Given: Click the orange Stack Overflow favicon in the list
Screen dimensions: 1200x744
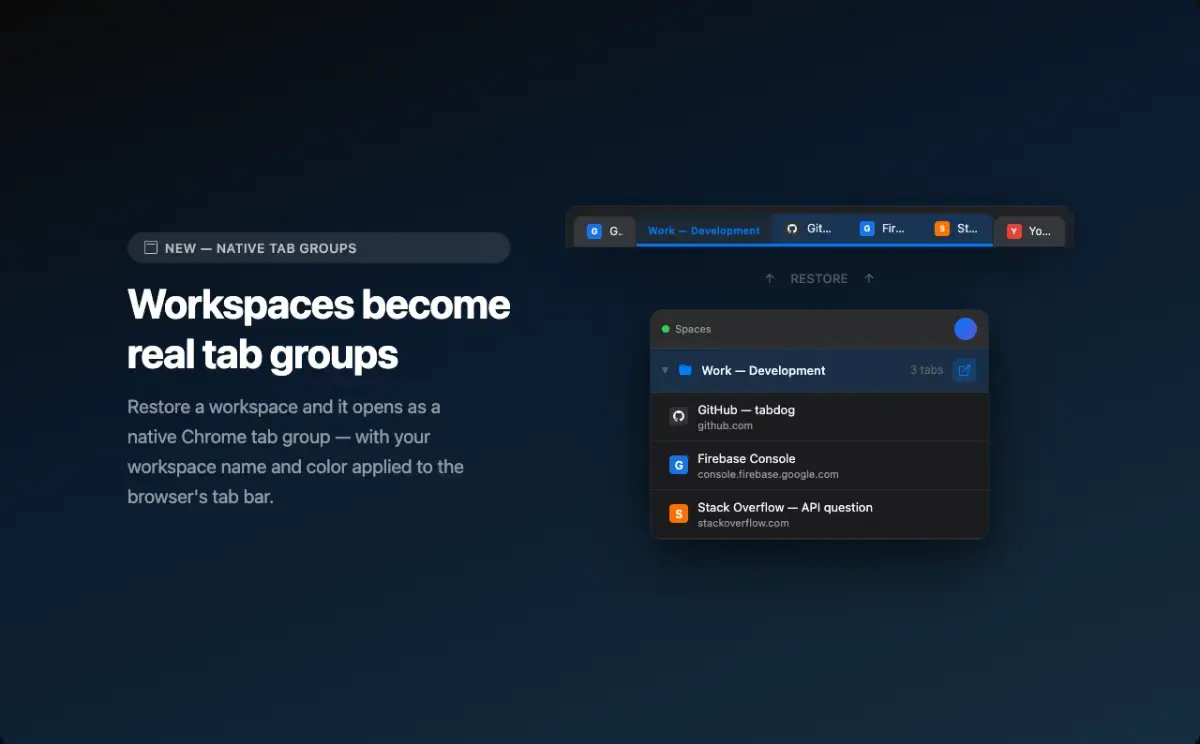Looking at the screenshot, I should (678, 514).
